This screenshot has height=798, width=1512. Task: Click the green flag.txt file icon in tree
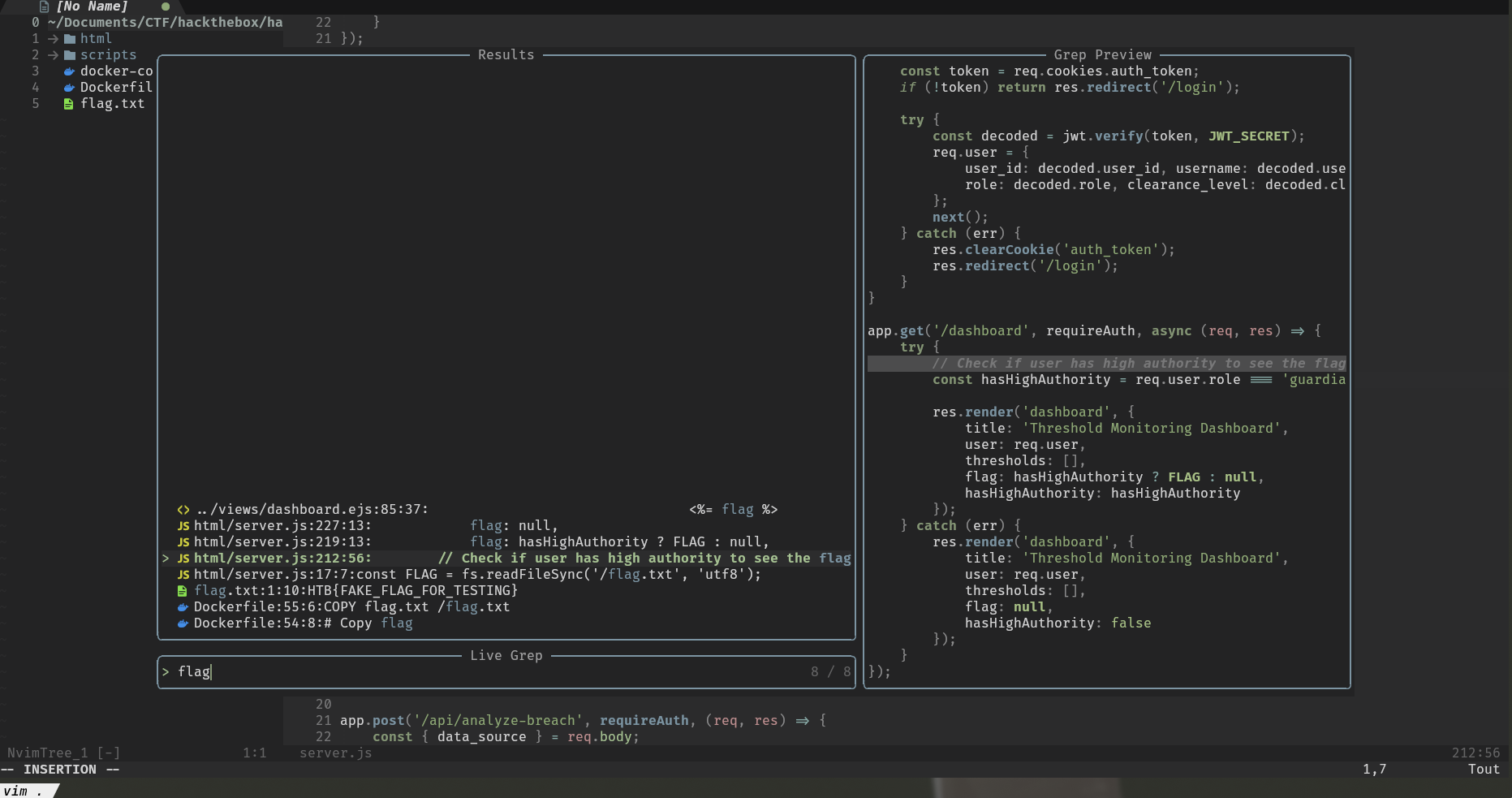pyautogui.click(x=69, y=104)
